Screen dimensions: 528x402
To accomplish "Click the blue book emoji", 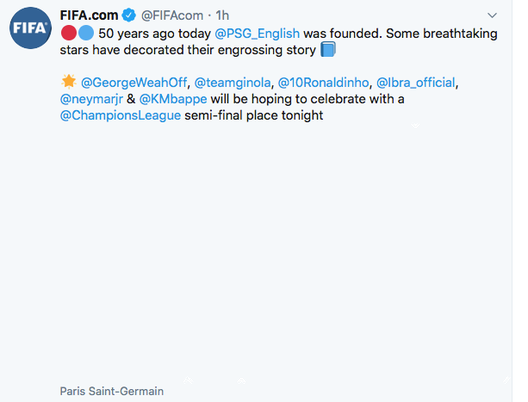I will tap(328, 49).
